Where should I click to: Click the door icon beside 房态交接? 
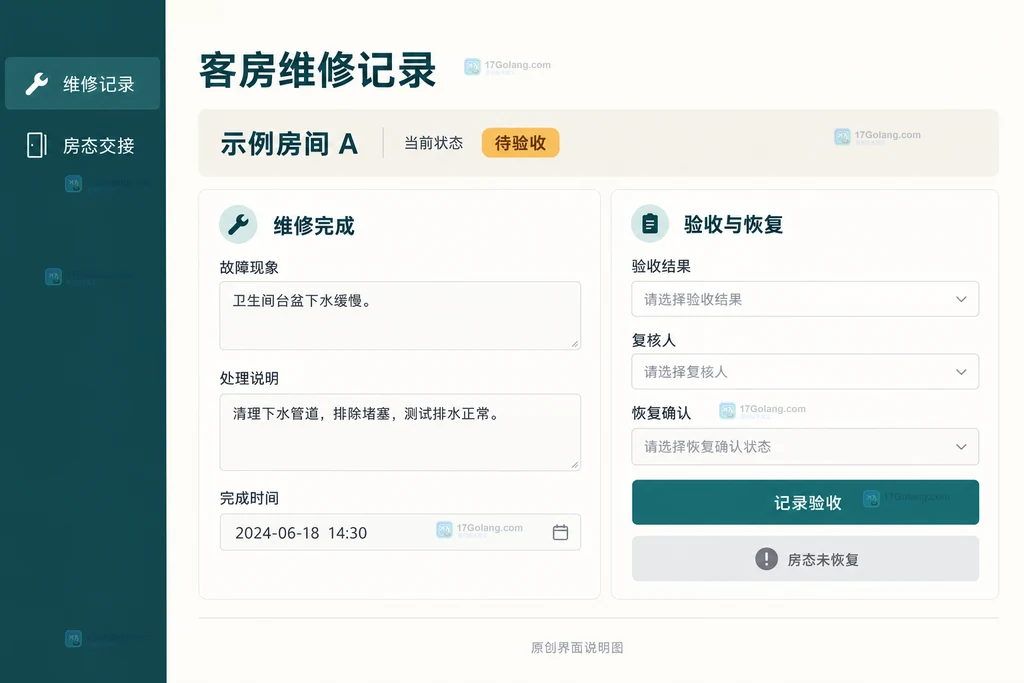(37, 145)
